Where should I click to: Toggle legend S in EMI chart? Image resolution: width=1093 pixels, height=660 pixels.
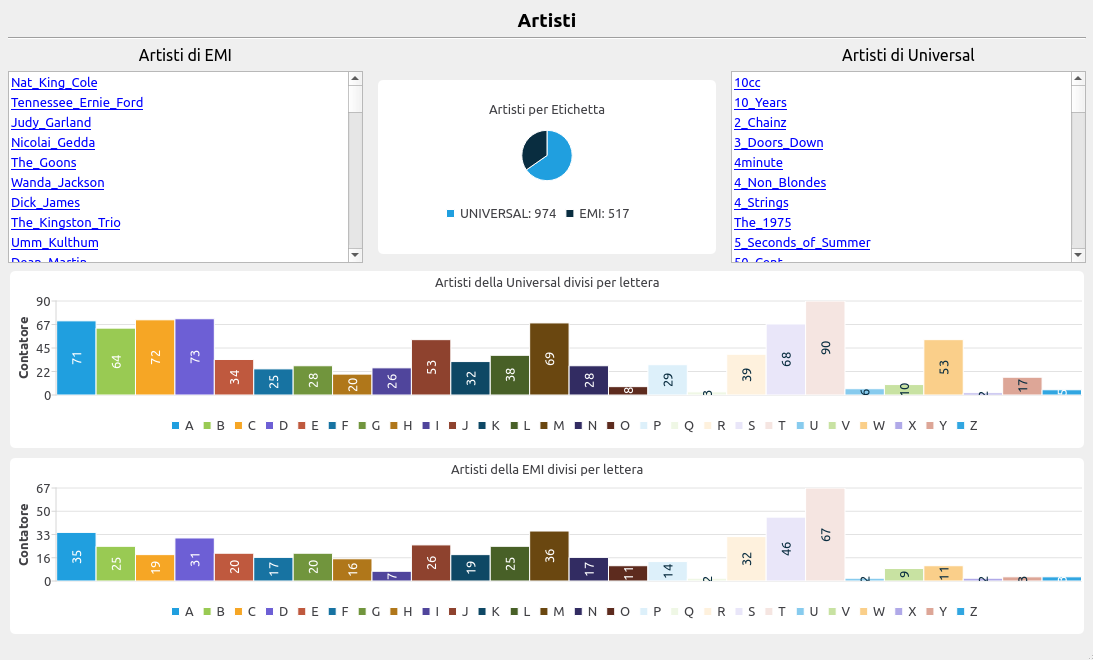pos(745,612)
